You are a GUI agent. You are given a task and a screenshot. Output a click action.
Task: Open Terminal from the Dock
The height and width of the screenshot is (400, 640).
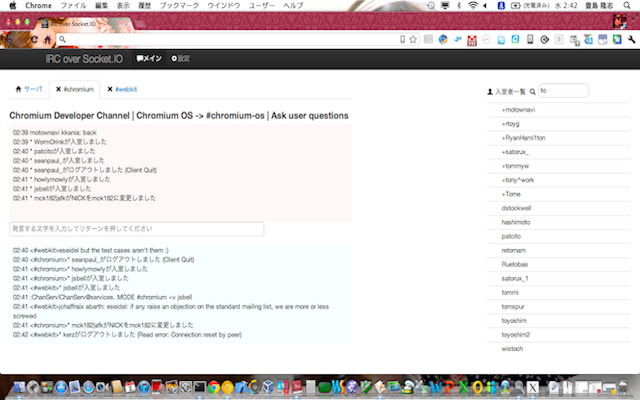point(200,387)
